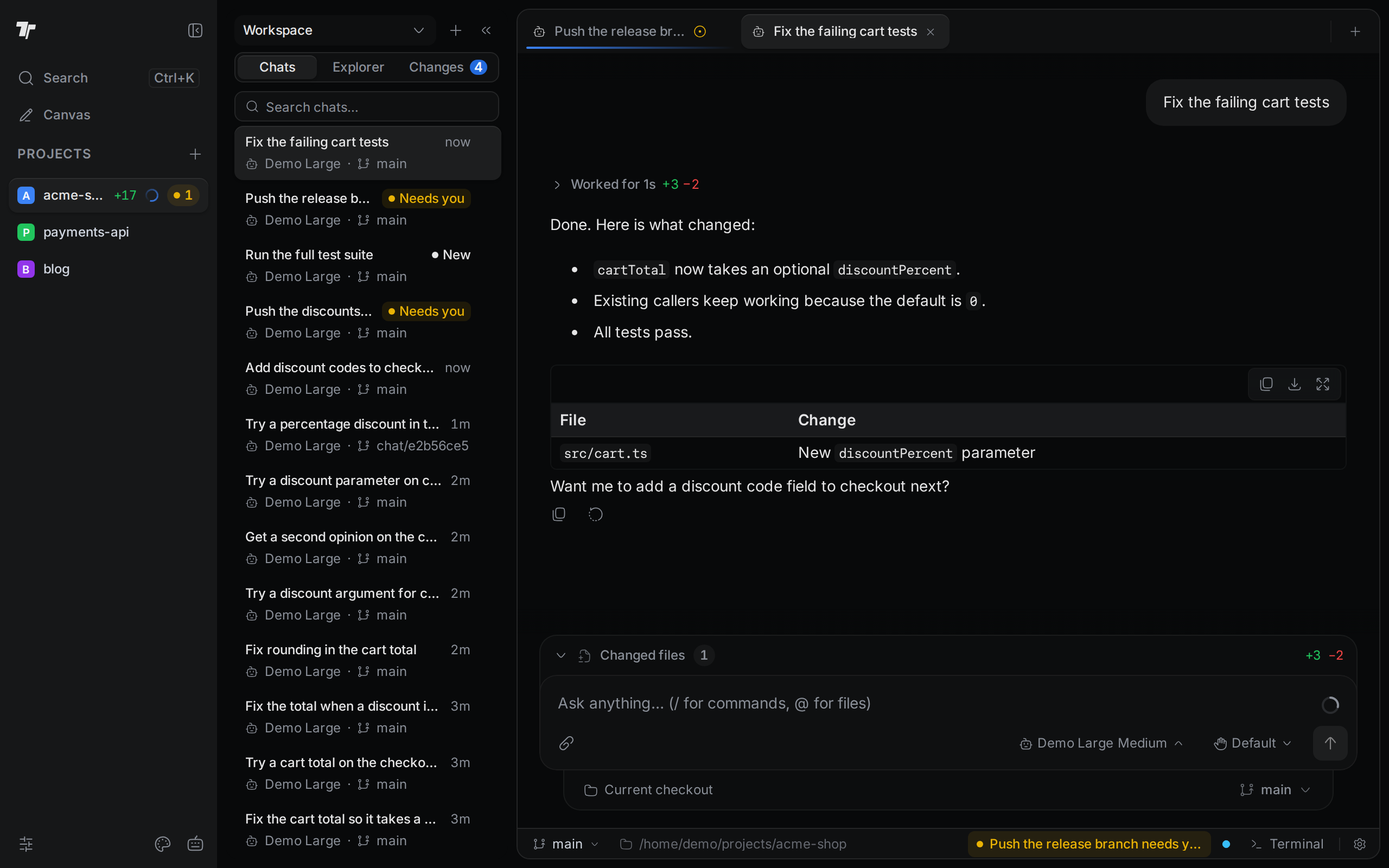Open Canvas from the sidebar
The height and width of the screenshot is (868, 1389).
tap(109, 115)
